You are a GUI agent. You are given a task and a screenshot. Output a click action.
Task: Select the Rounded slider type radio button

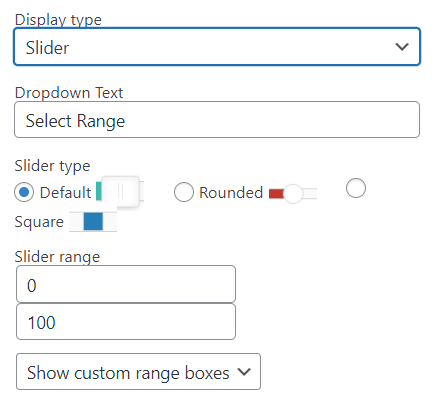pos(184,192)
